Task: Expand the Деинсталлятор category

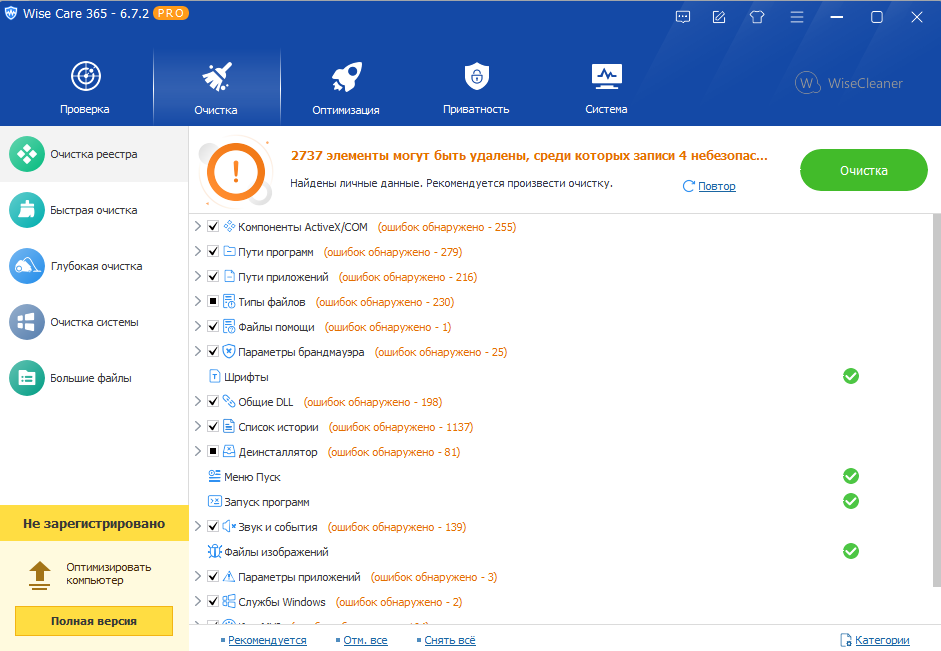Action: point(197,451)
